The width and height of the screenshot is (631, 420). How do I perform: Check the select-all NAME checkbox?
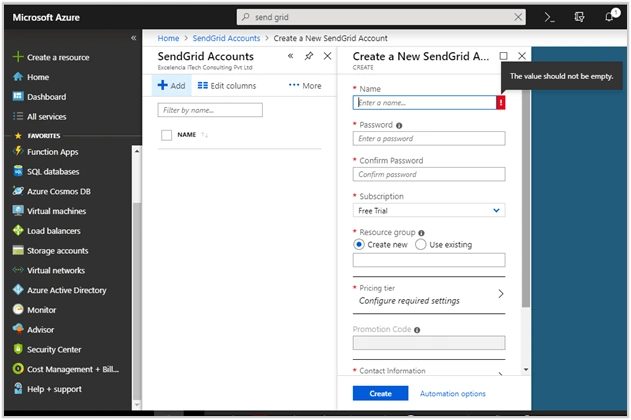166,135
